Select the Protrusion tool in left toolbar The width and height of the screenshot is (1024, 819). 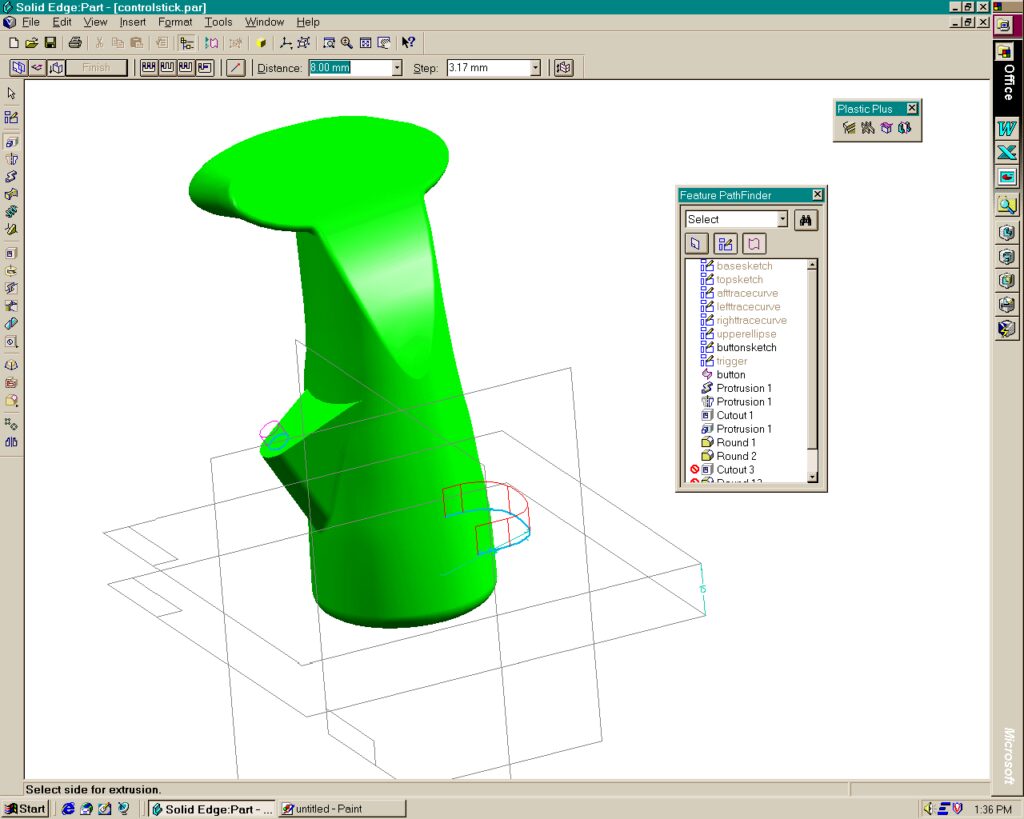(11, 142)
